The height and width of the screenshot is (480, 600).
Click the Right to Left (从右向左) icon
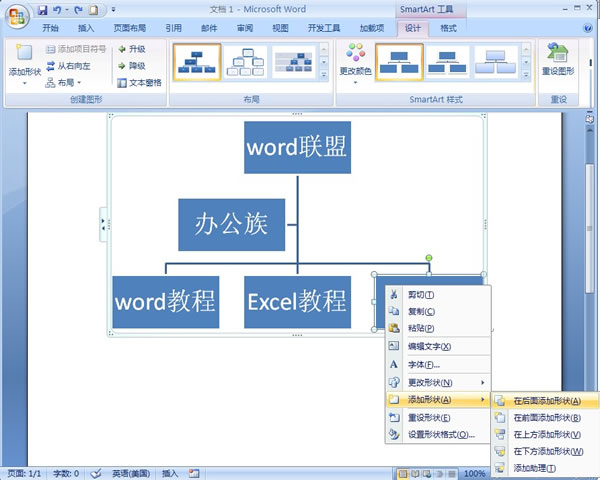pos(51,66)
